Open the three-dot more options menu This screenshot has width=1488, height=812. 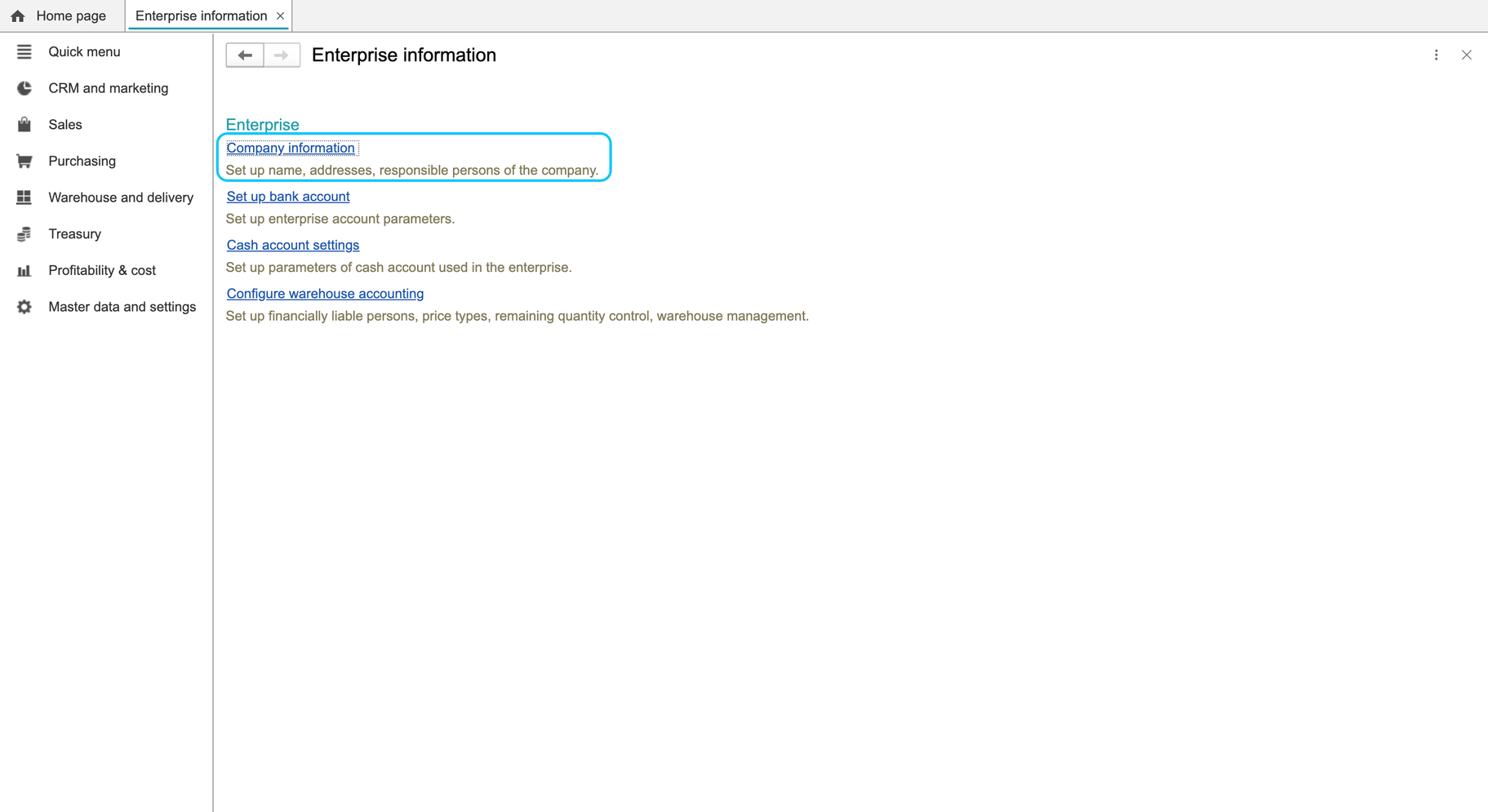point(1437,55)
